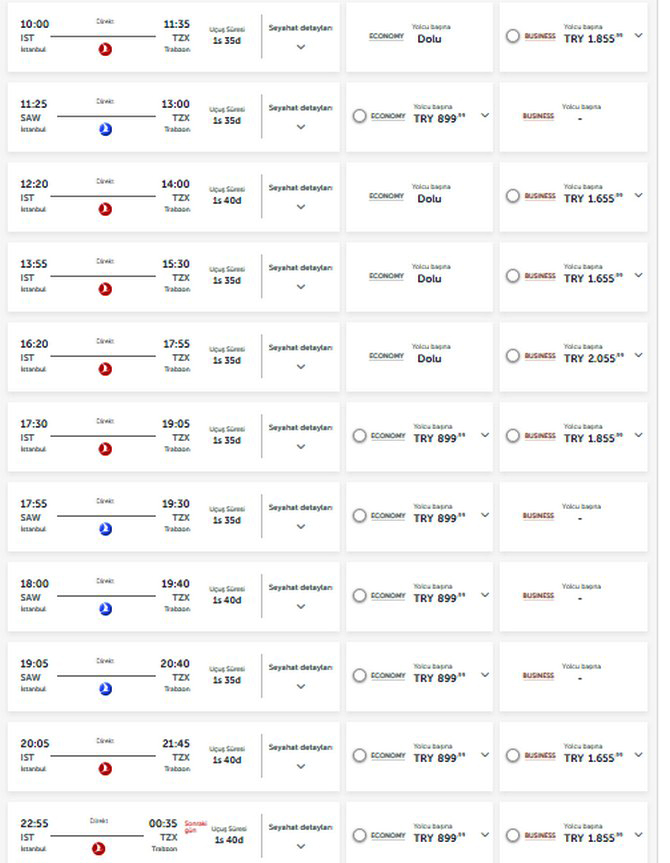
Task: Expand Seyahat detayları for 10:00 flight
Action: [x=300, y=47]
